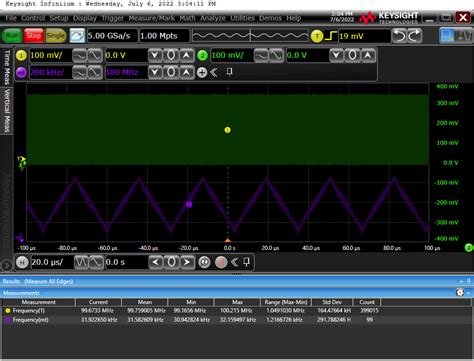Move channel 2 offset down arrow
This screenshot has width=474, height=361.
click(336, 55)
